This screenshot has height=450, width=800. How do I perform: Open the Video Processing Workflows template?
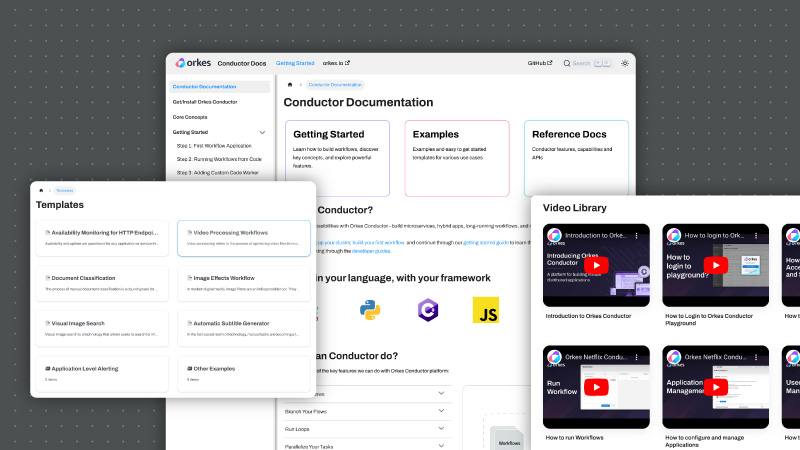tap(244, 238)
